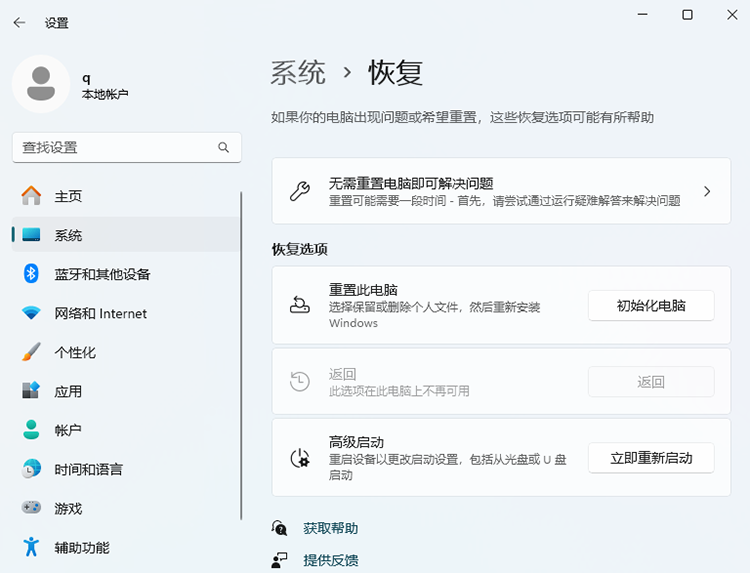Click the 恢复选项 heading

point(299,249)
